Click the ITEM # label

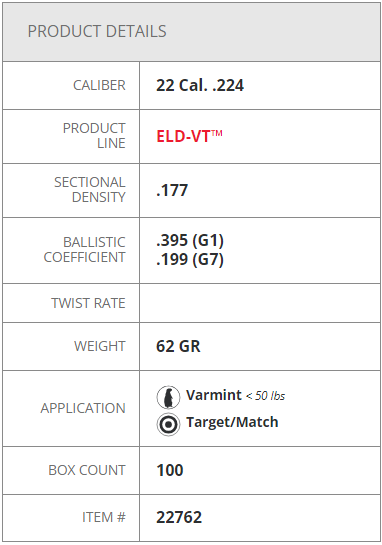pos(104,517)
